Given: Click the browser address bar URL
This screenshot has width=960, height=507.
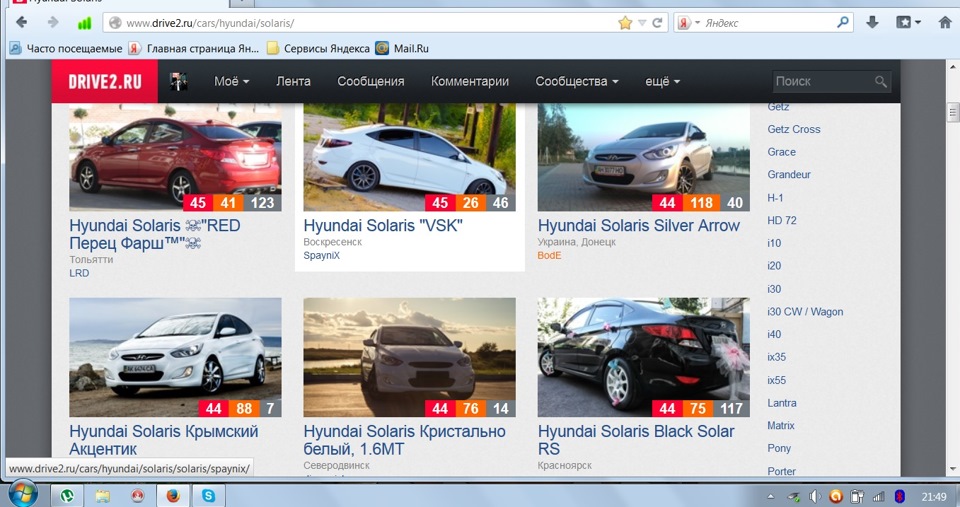Looking at the screenshot, I should click(x=210, y=23).
